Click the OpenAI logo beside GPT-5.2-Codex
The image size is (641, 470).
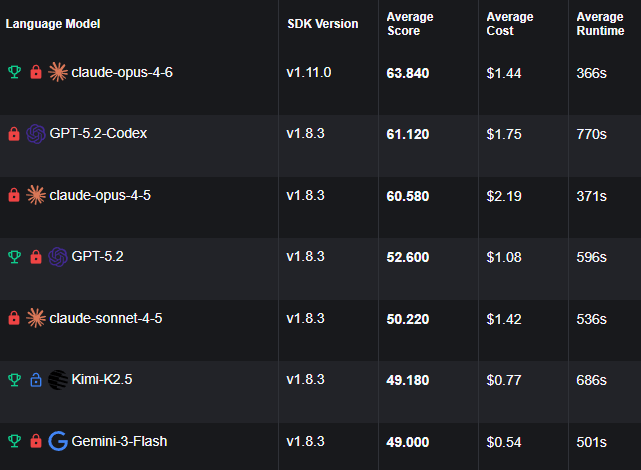[36, 134]
